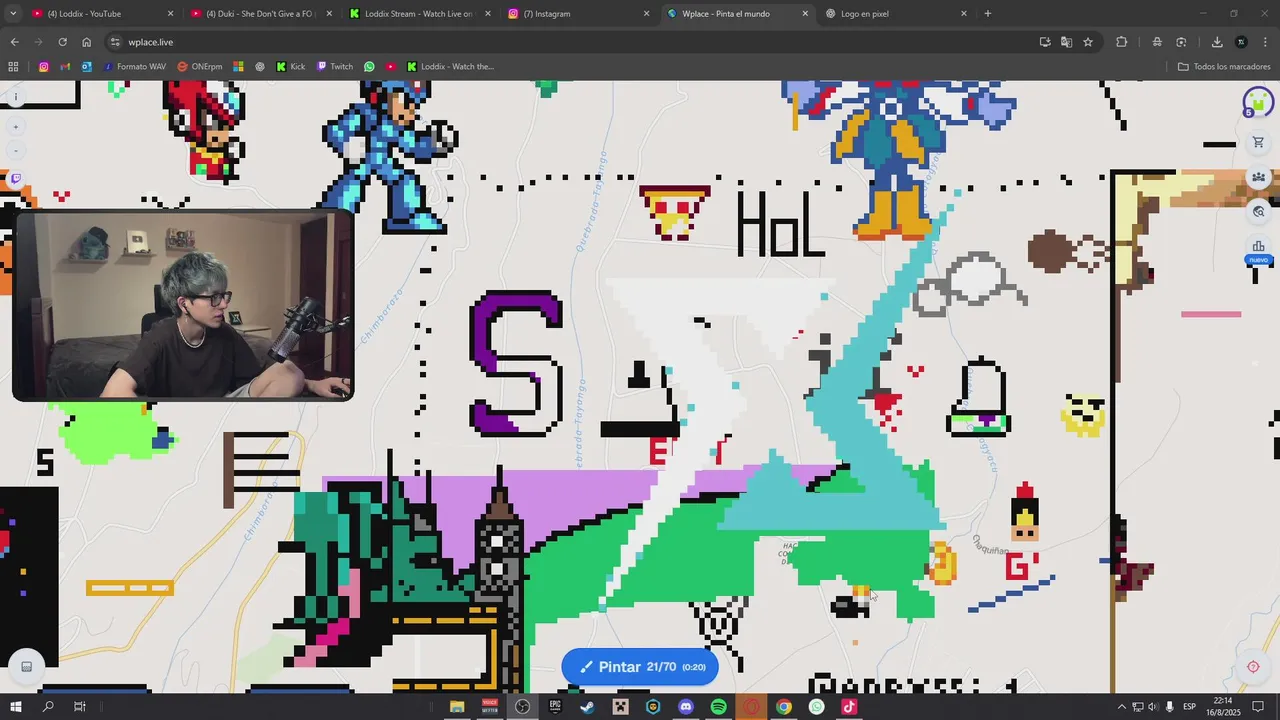Open the ChatGPT bookmark icon
The width and height of the screenshot is (1280, 720).
pyautogui.click(x=260, y=67)
